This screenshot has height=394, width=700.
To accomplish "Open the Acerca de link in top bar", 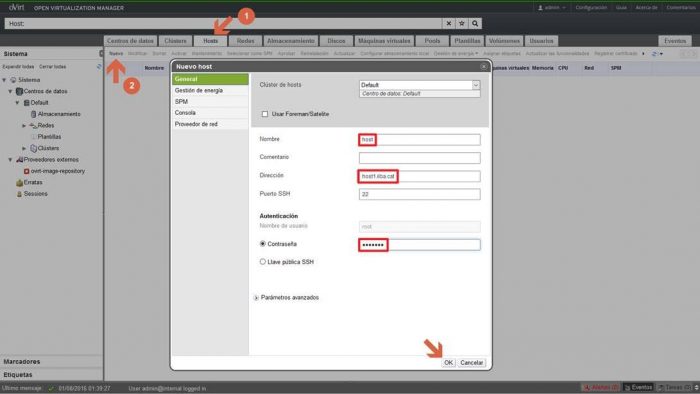I will pos(646,8).
